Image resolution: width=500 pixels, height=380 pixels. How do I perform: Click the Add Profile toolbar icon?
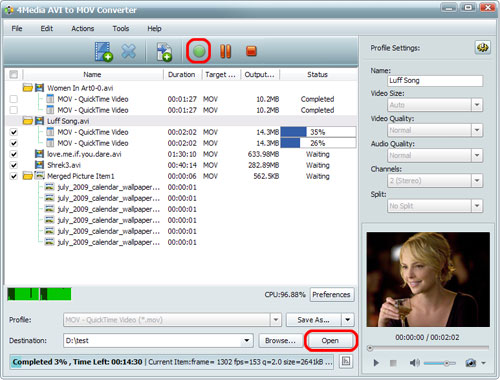pos(164,52)
